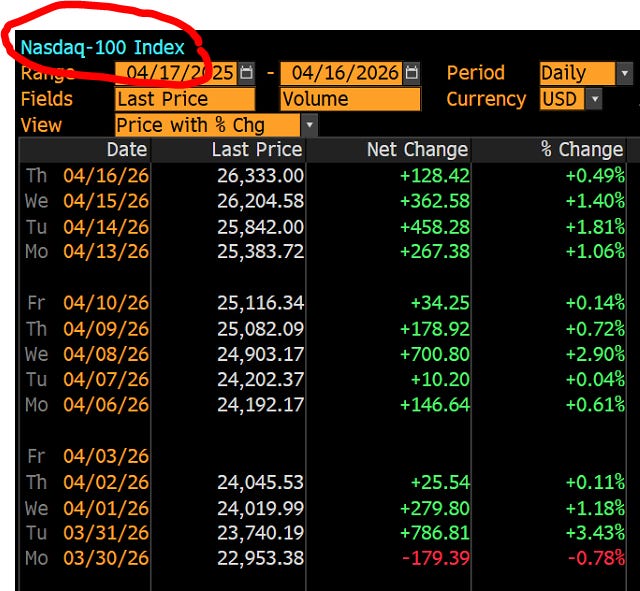Select the 04/14/26 date cell
Viewport: 640px width, 591px height.
(106, 227)
